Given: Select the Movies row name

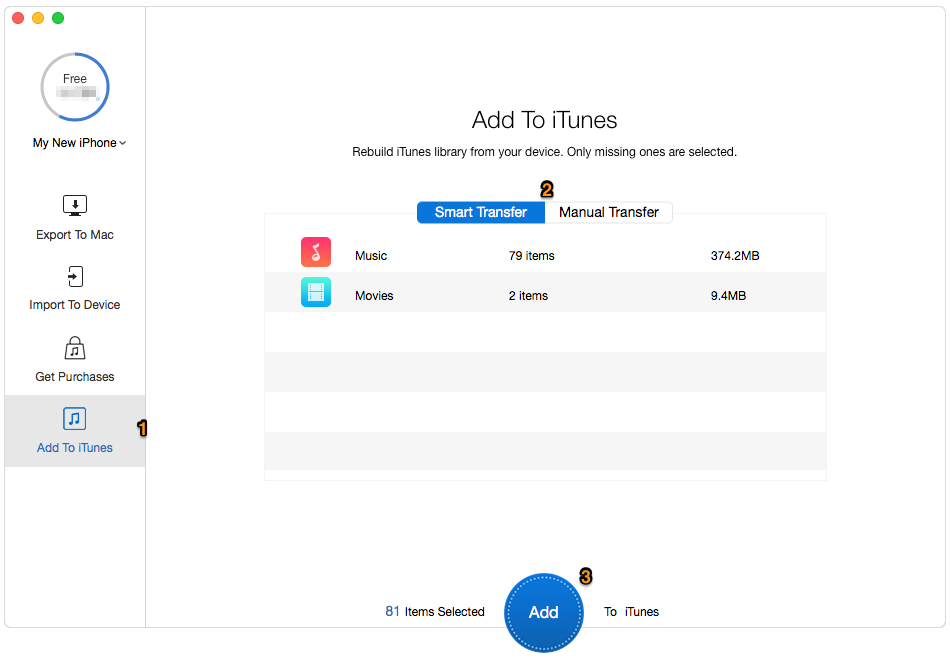Looking at the screenshot, I should click(x=374, y=296).
